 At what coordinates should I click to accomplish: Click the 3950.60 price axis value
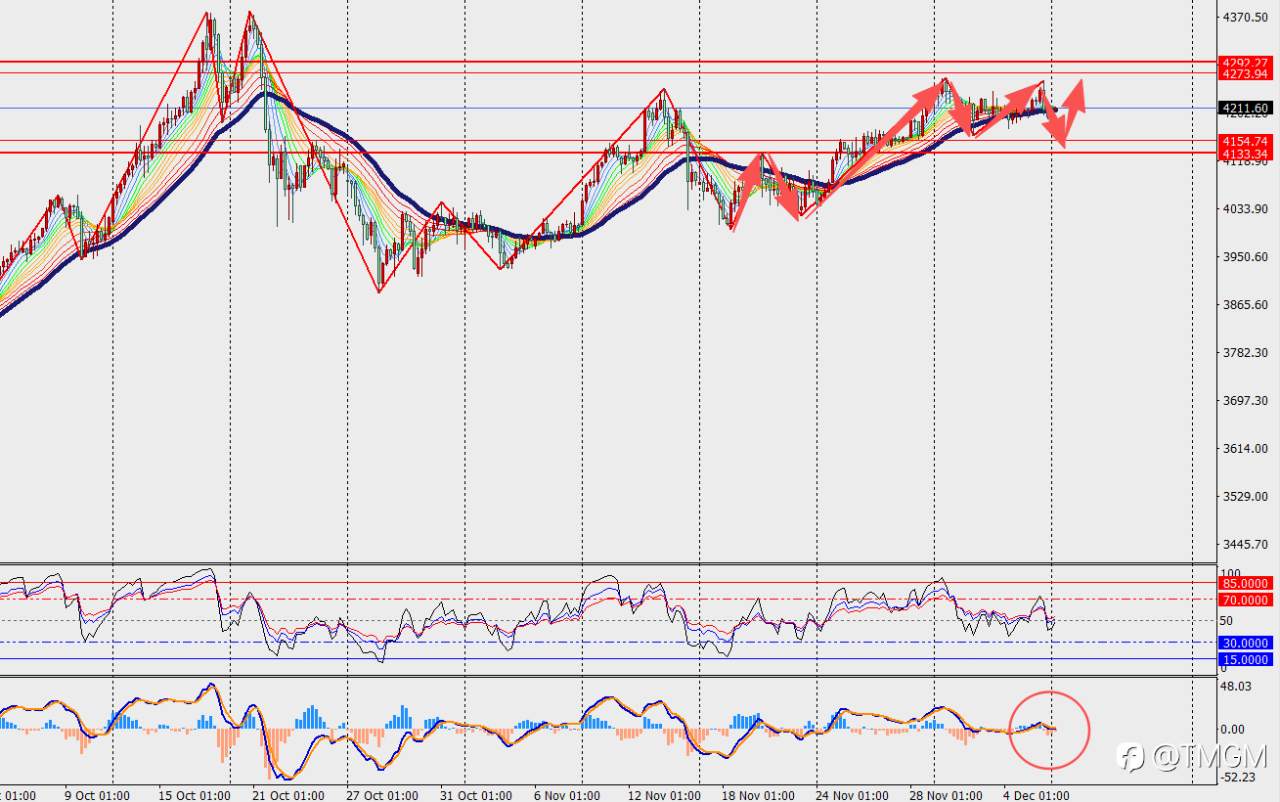[1245, 257]
